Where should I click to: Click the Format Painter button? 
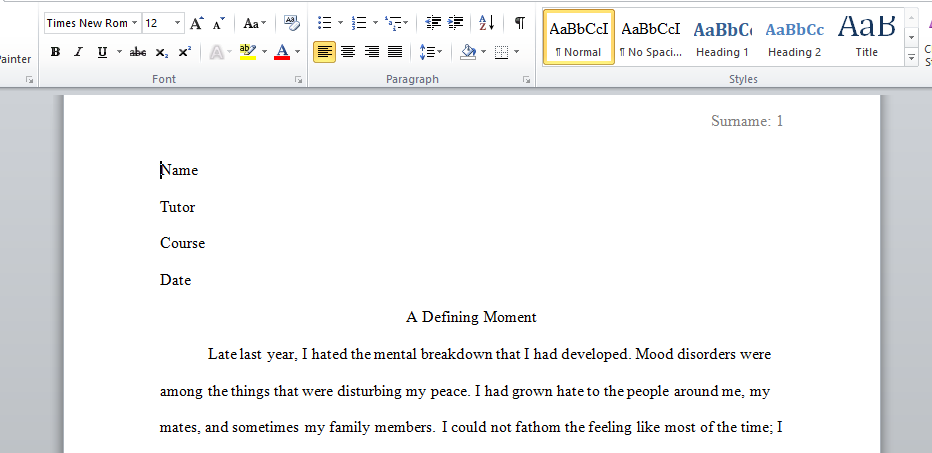click(x=15, y=59)
